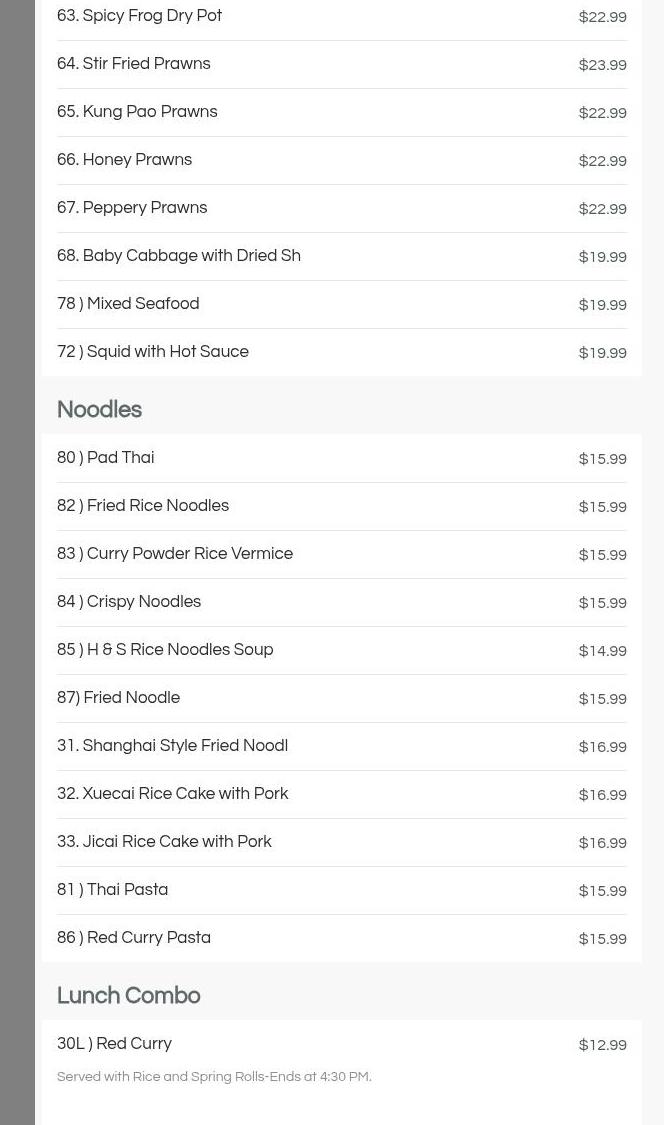
Task: Click the Noodles section heading
Action: (100, 409)
